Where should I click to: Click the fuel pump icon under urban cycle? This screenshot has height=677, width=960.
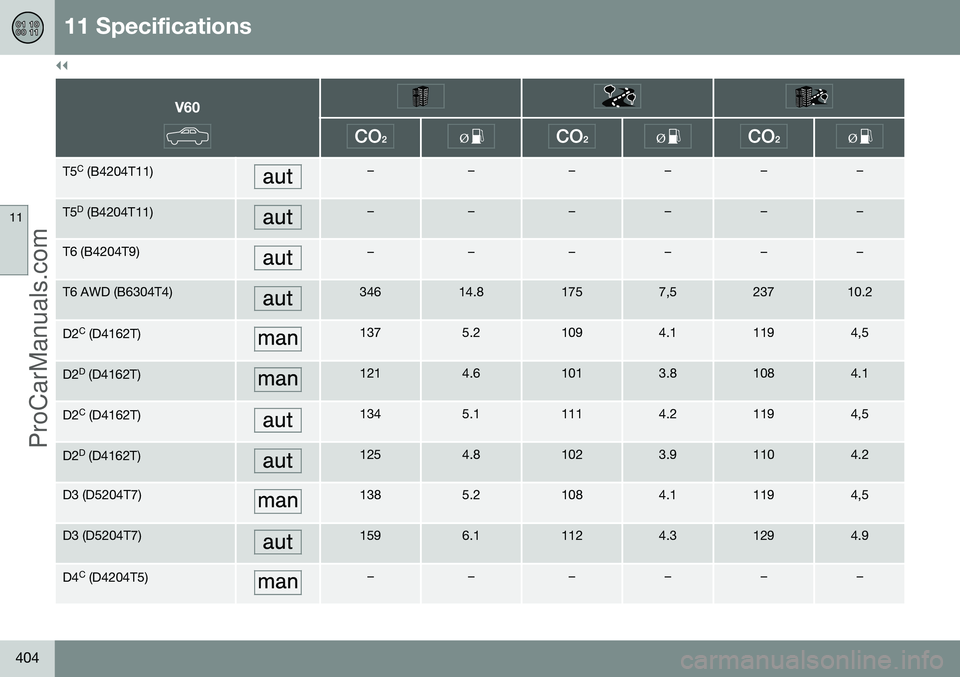471,137
